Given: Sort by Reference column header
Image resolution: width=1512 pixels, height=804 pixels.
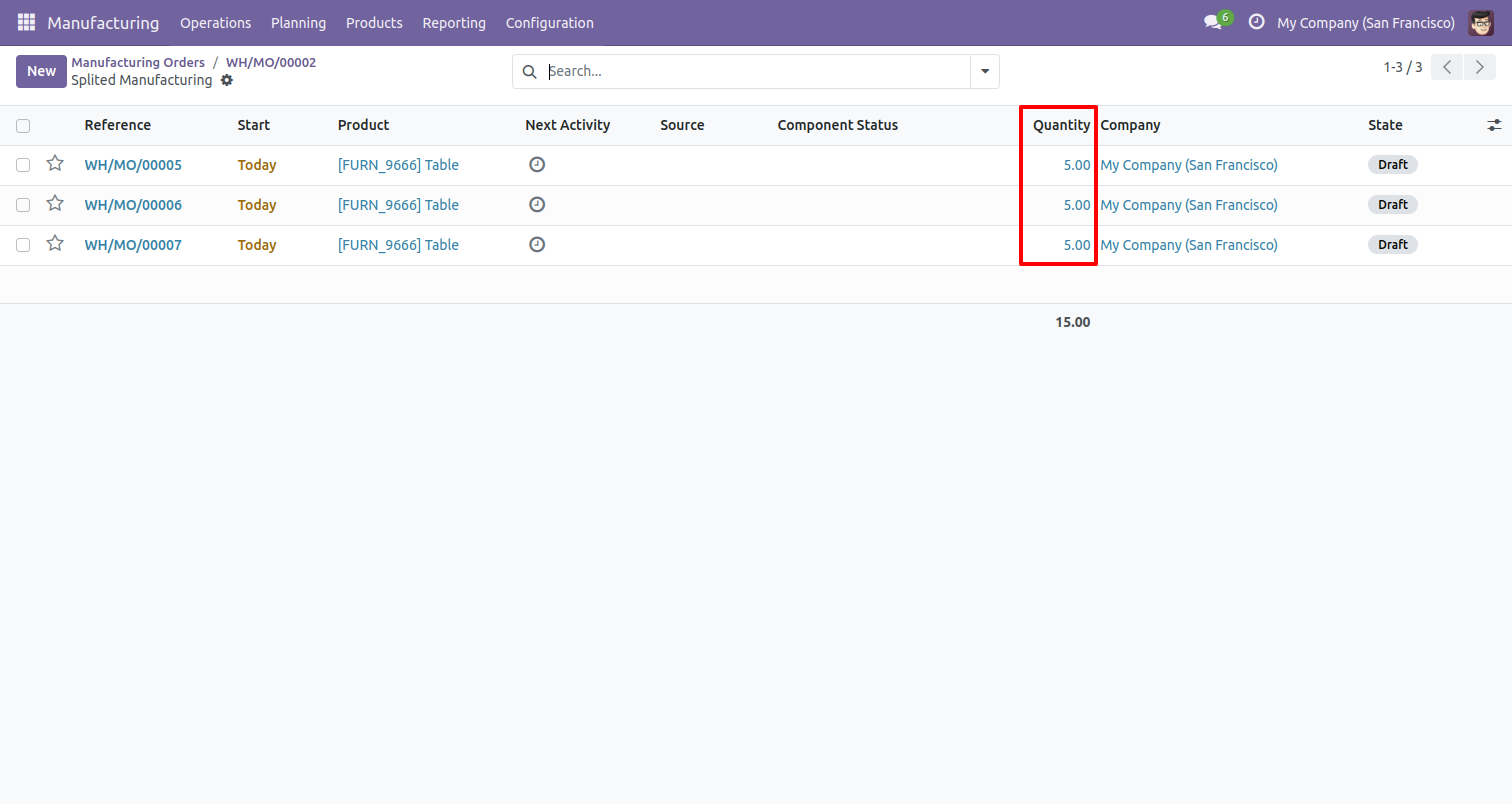Looking at the screenshot, I should click(x=118, y=125).
